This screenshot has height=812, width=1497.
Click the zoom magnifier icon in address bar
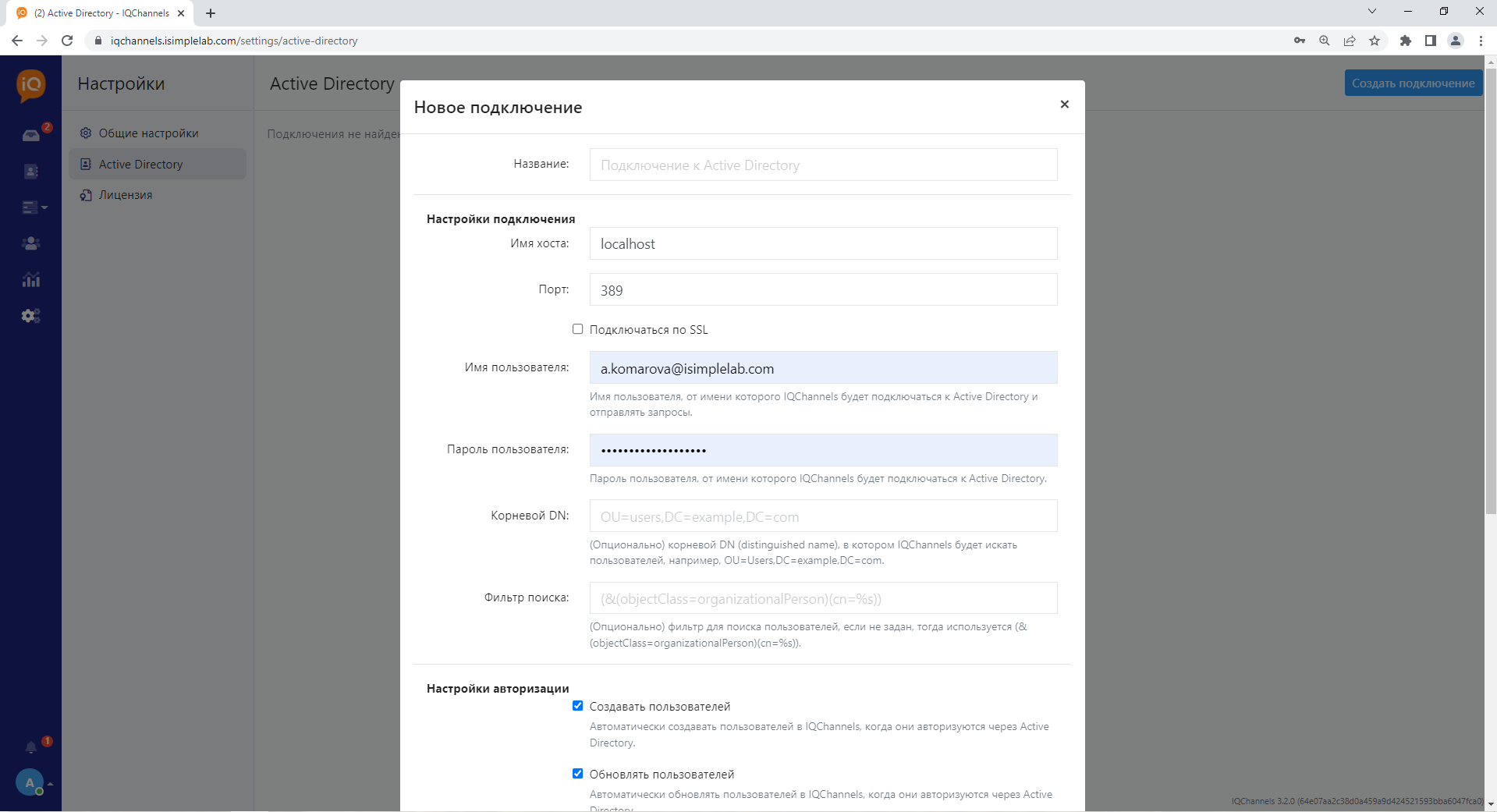[x=1325, y=41]
